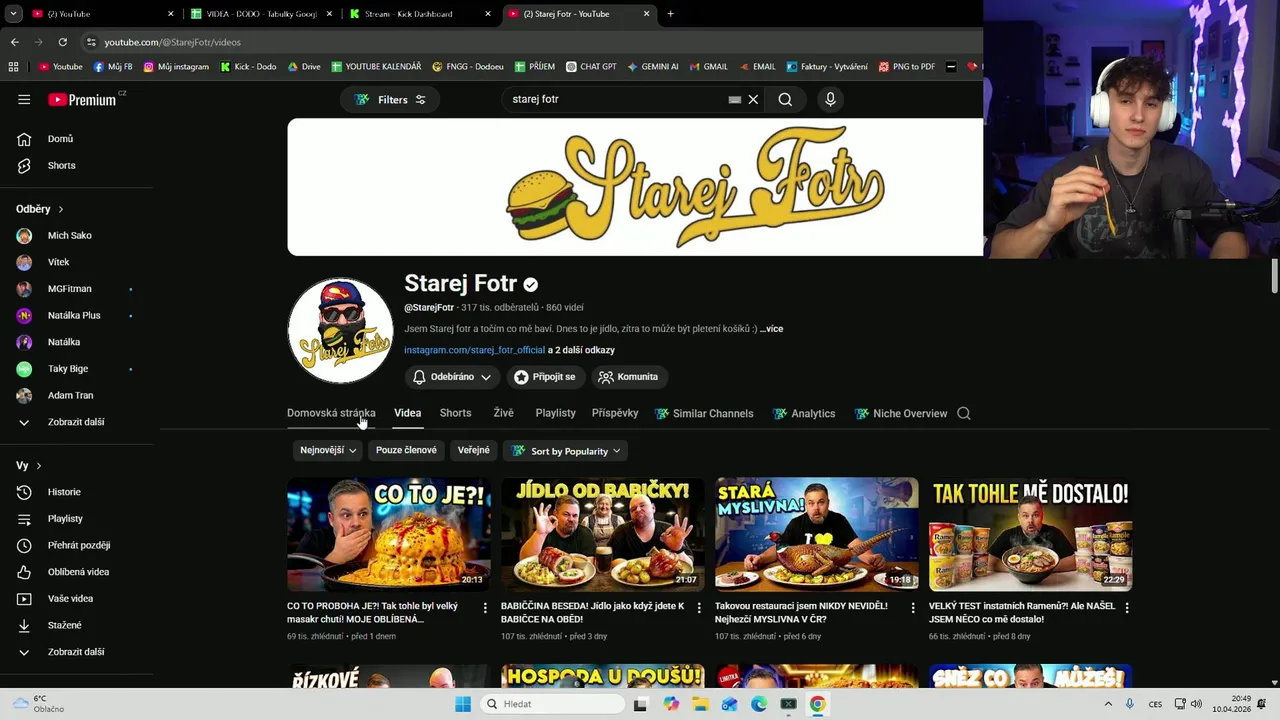Switch to Živě tab

(503, 413)
